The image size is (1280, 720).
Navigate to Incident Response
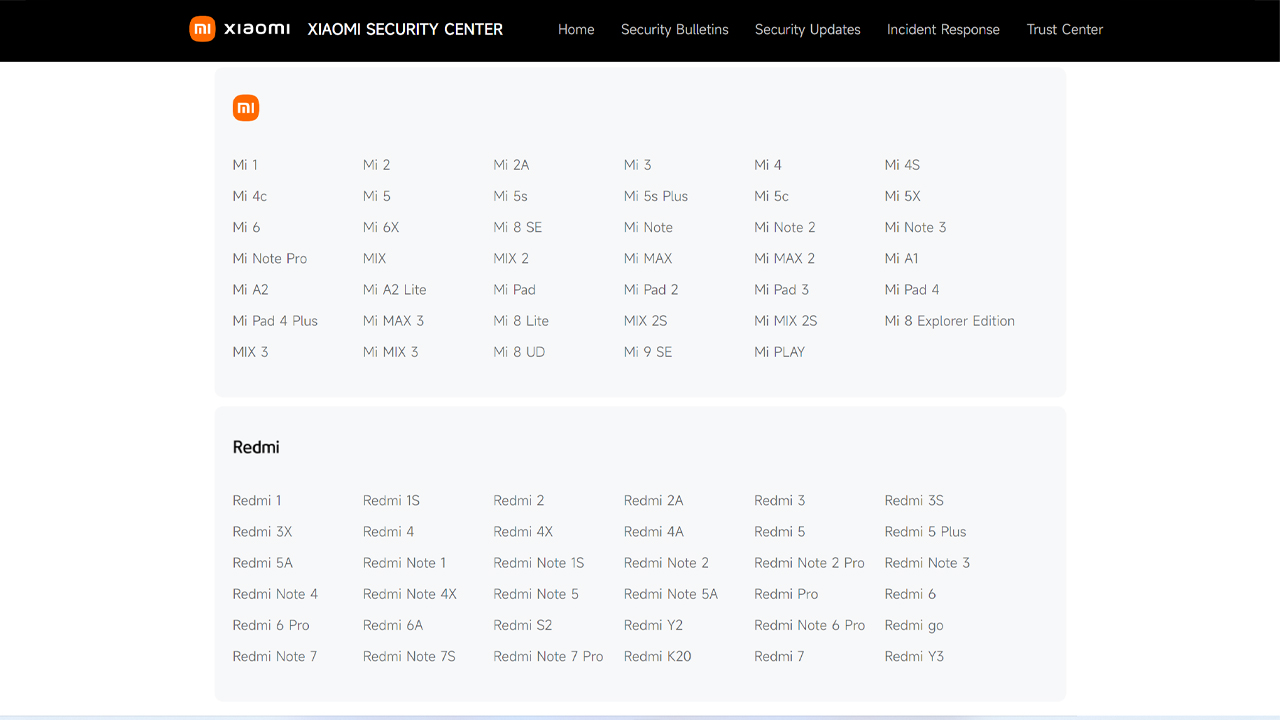[x=943, y=30]
